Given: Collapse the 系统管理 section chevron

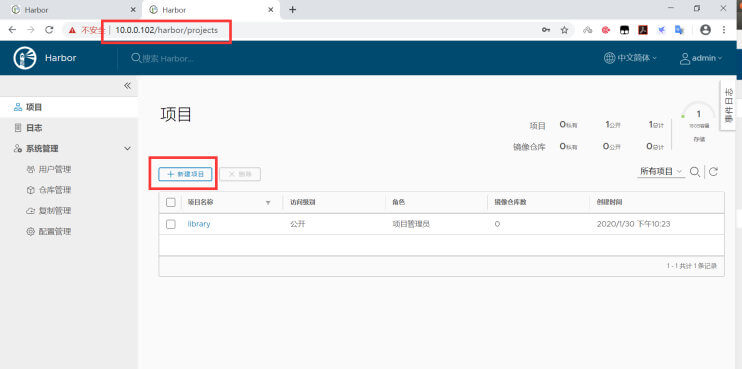Looking at the screenshot, I should (x=127, y=149).
